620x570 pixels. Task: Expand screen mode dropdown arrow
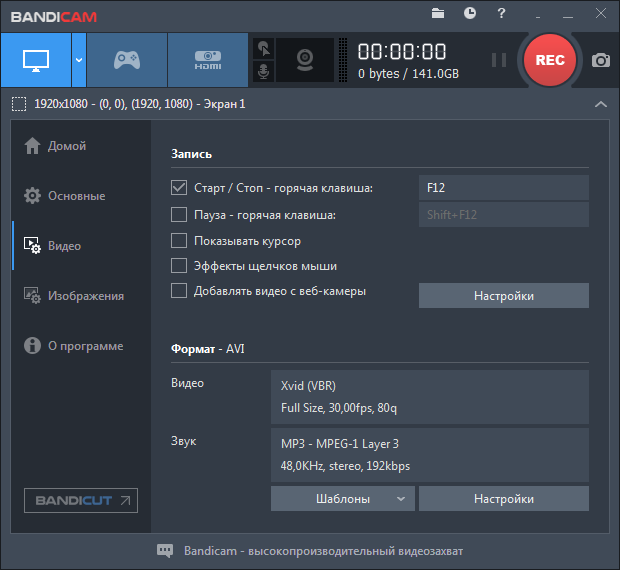(78, 60)
